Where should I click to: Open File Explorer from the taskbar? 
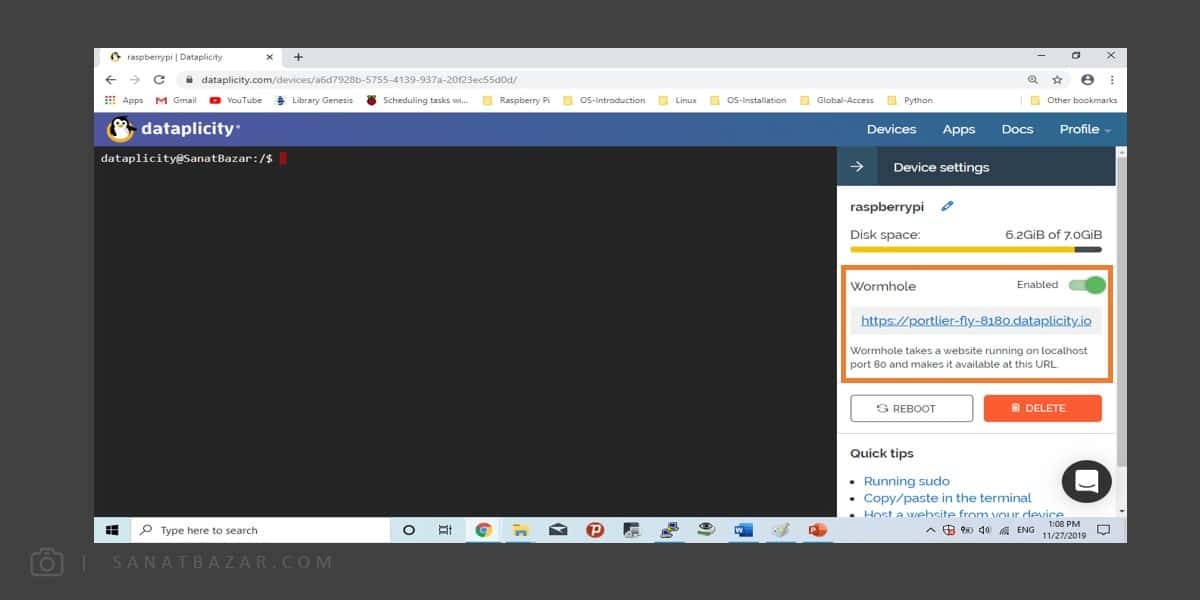click(520, 530)
